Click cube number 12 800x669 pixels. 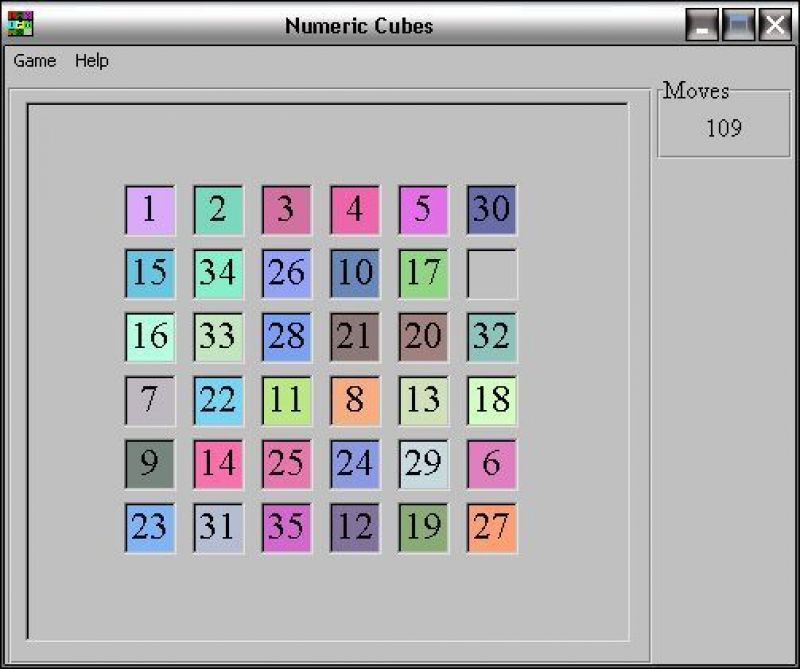[x=355, y=529]
